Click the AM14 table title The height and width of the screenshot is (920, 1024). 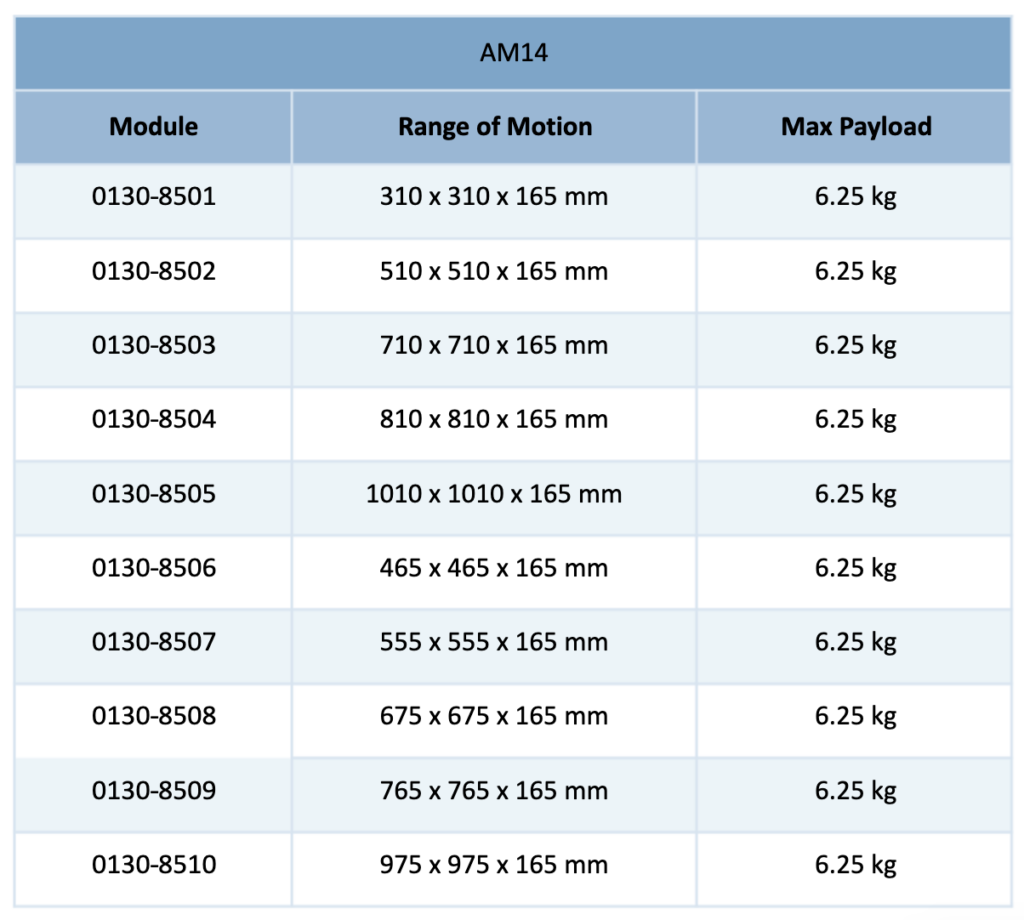click(x=513, y=53)
